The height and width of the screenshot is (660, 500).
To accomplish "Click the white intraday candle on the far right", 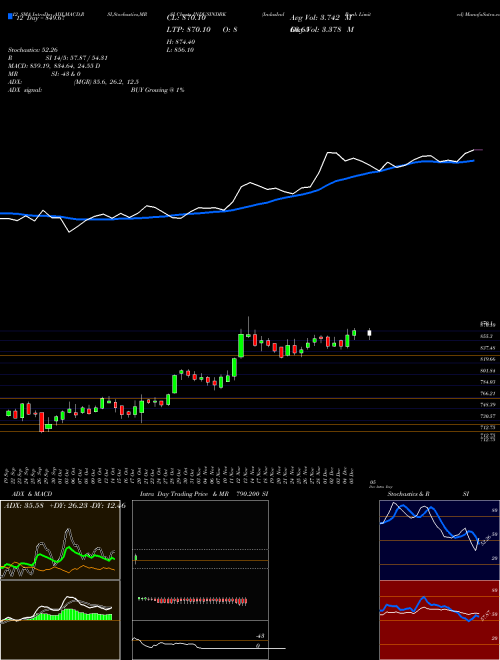I will point(370,334).
